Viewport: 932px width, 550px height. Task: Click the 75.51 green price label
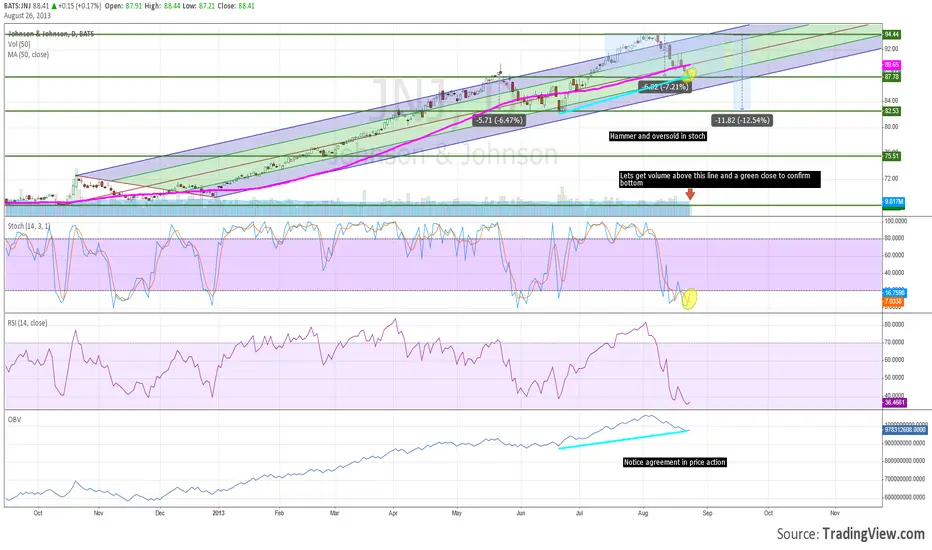[x=892, y=156]
